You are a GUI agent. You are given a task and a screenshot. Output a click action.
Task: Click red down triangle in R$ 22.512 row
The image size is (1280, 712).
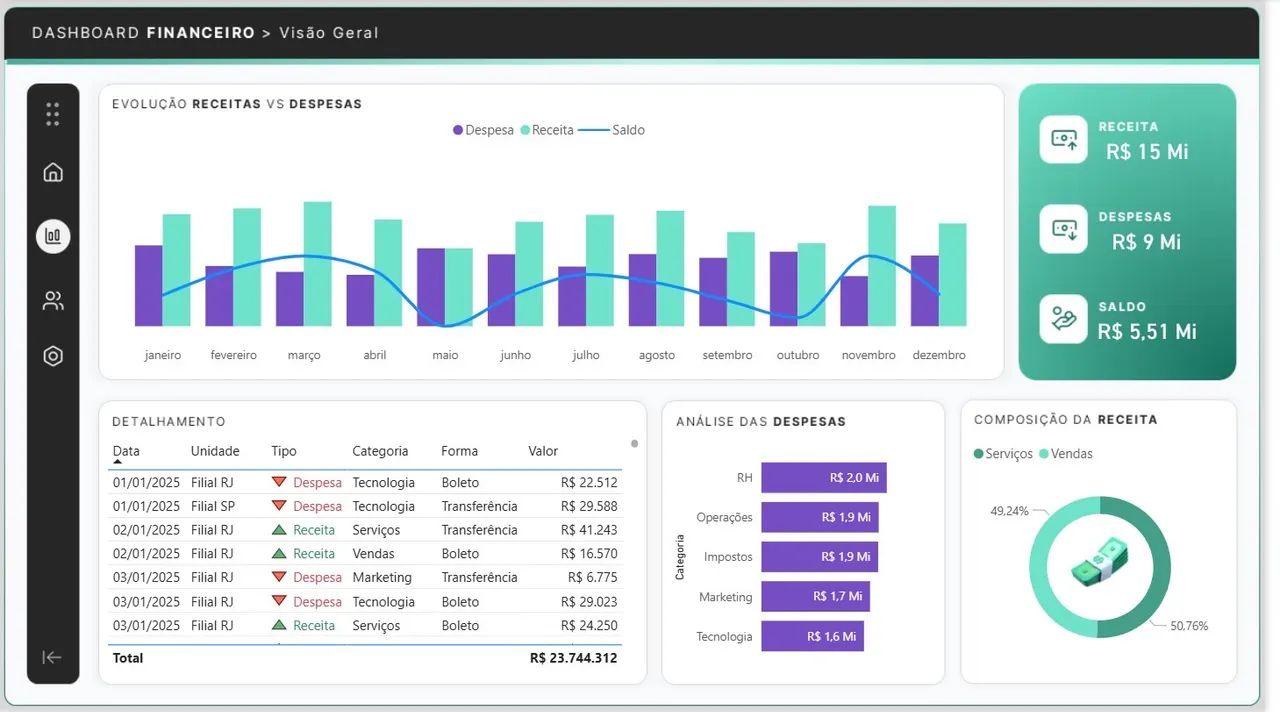click(x=279, y=482)
